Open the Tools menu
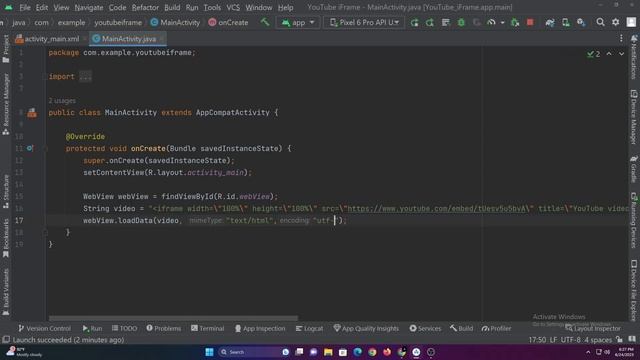 click(212, 7)
